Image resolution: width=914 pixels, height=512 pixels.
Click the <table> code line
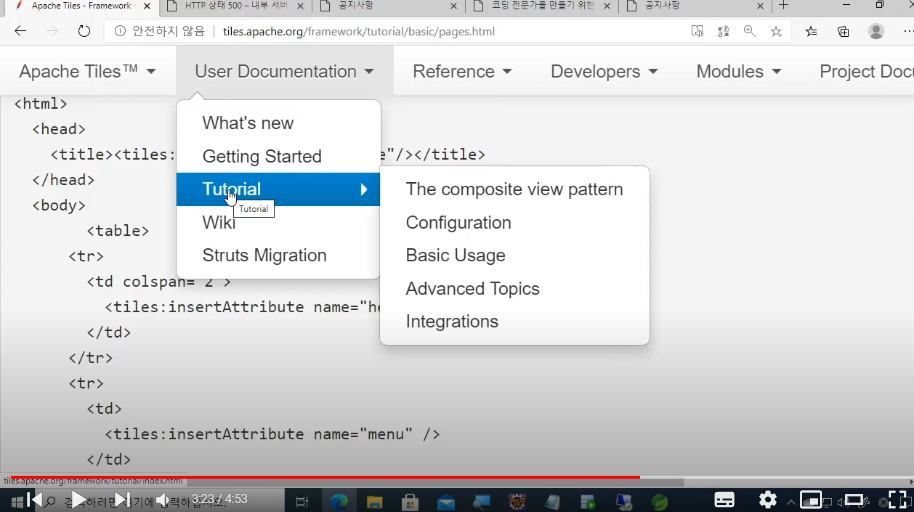[118, 230]
